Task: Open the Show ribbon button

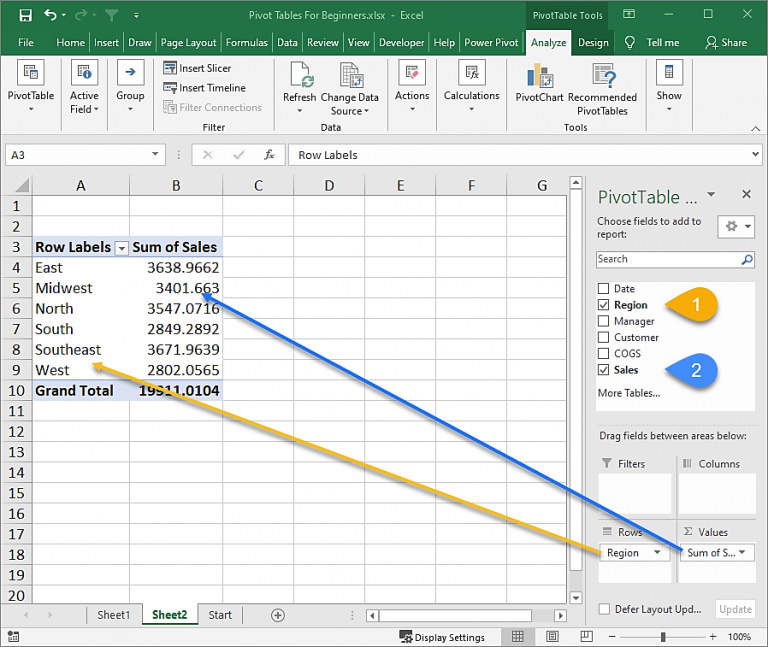Action: (x=669, y=86)
